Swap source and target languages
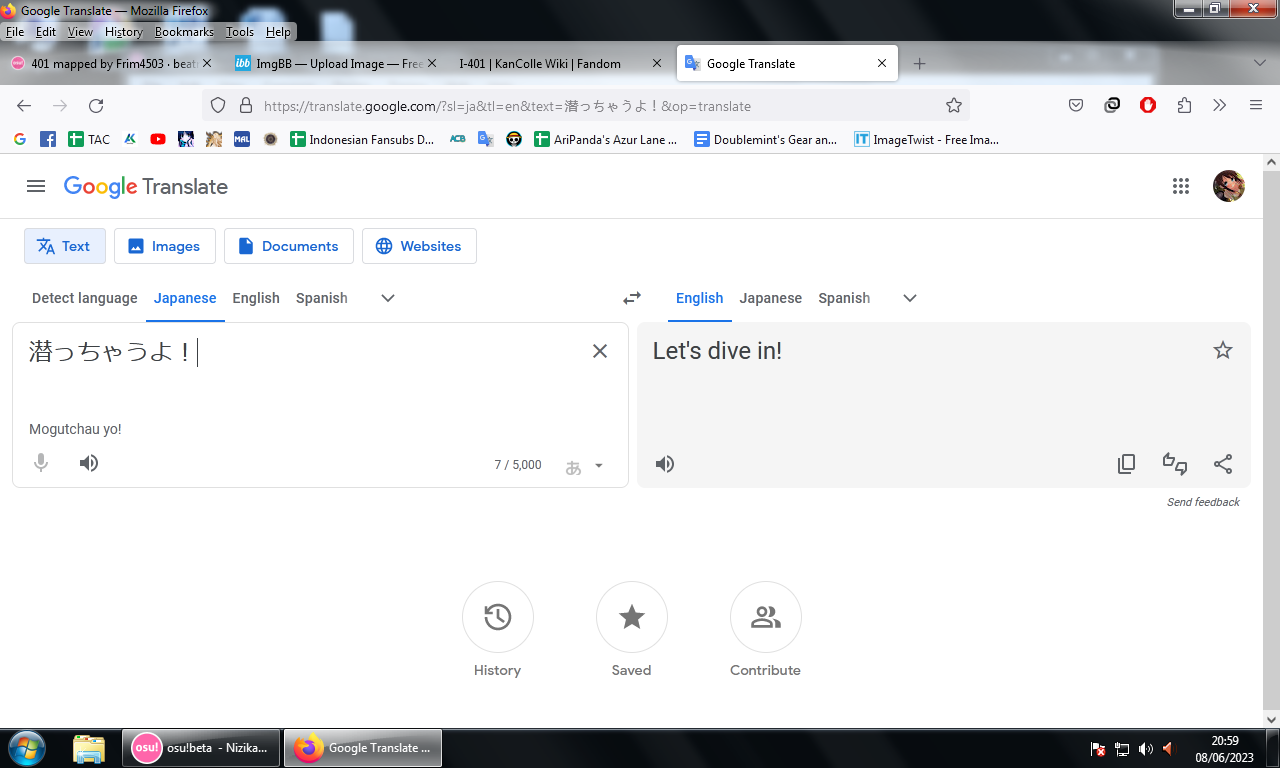 coord(632,298)
